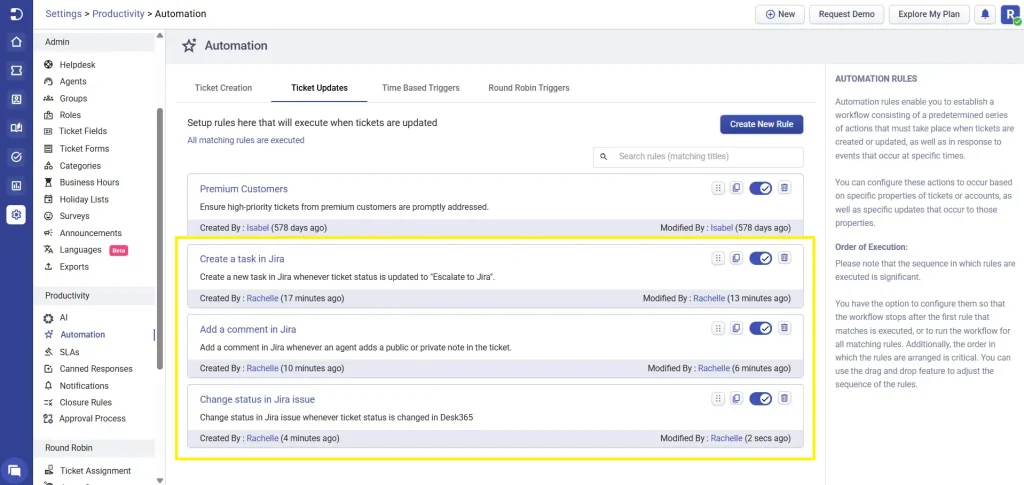The image size is (1024, 485).
Task: Click drag handle for Premium Customers rule
Action: (x=718, y=188)
